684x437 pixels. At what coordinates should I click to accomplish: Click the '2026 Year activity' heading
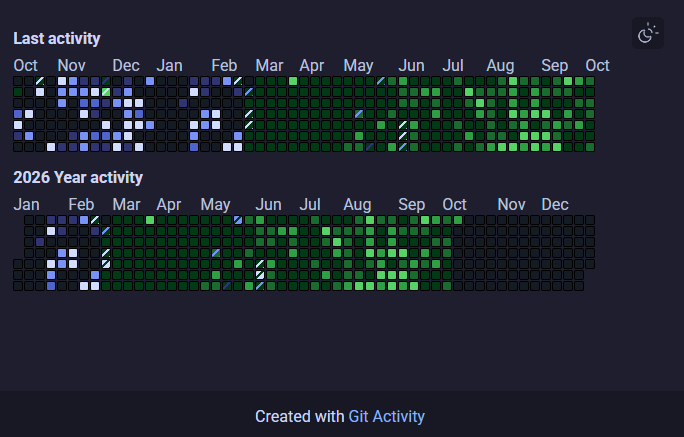click(x=78, y=178)
